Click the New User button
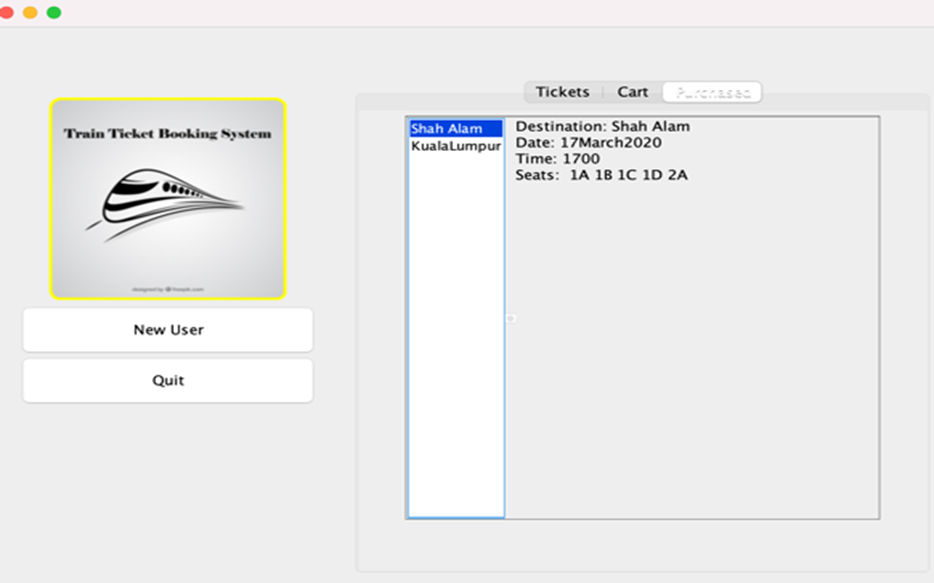The width and height of the screenshot is (934, 583). [x=168, y=330]
